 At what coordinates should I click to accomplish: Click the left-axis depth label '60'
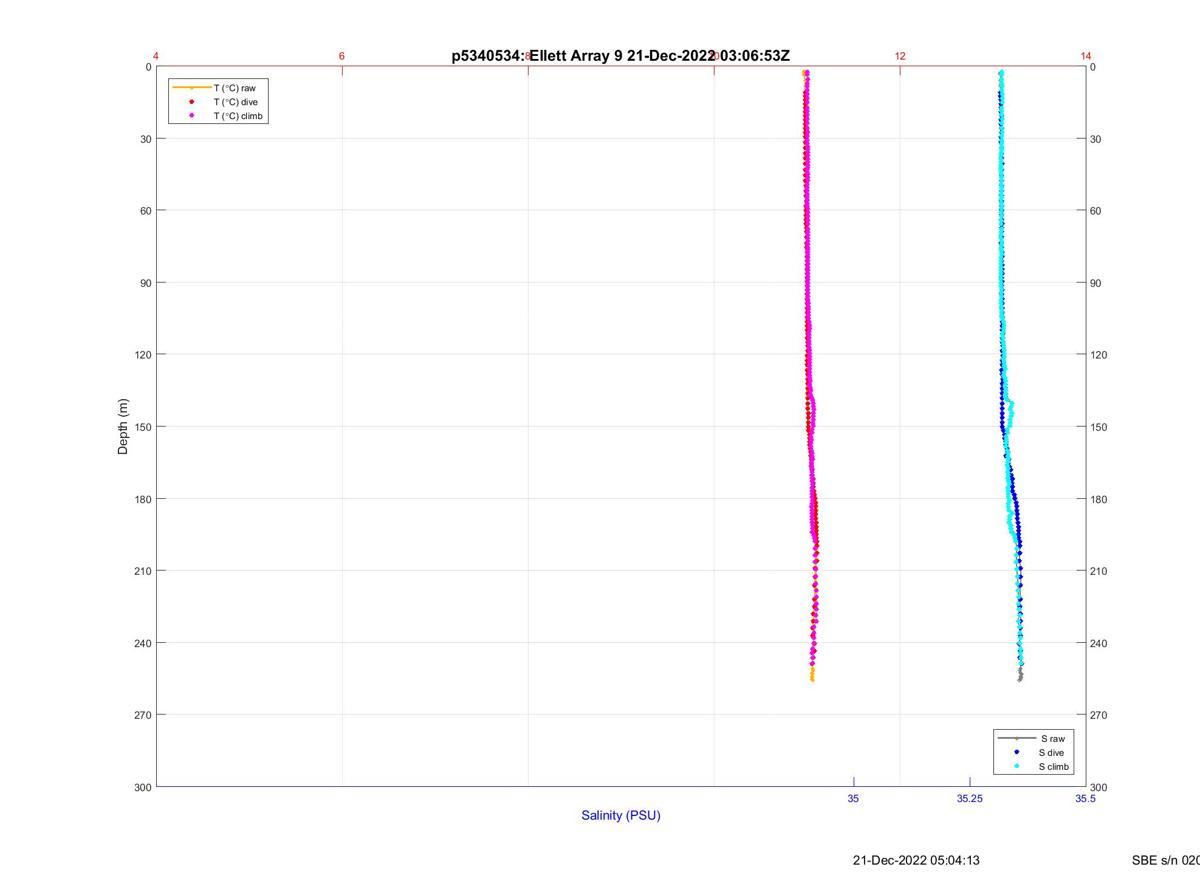point(146,211)
